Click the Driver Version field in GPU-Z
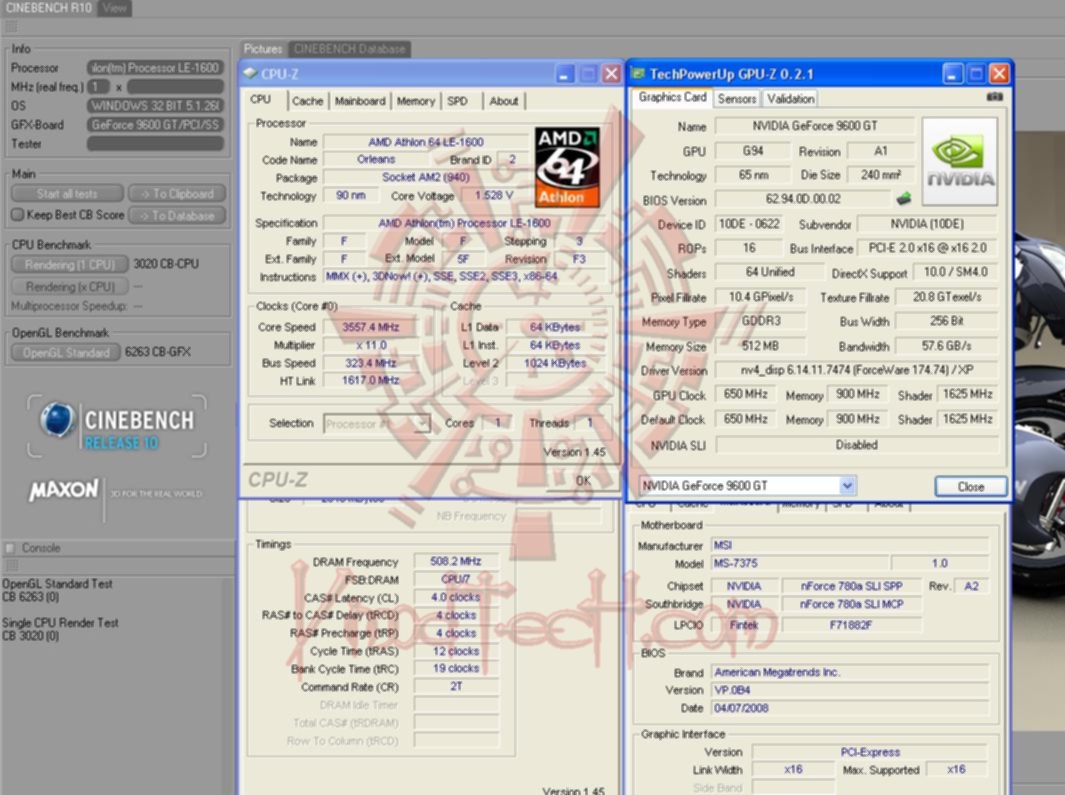This screenshot has width=1065, height=795. point(856,370)
